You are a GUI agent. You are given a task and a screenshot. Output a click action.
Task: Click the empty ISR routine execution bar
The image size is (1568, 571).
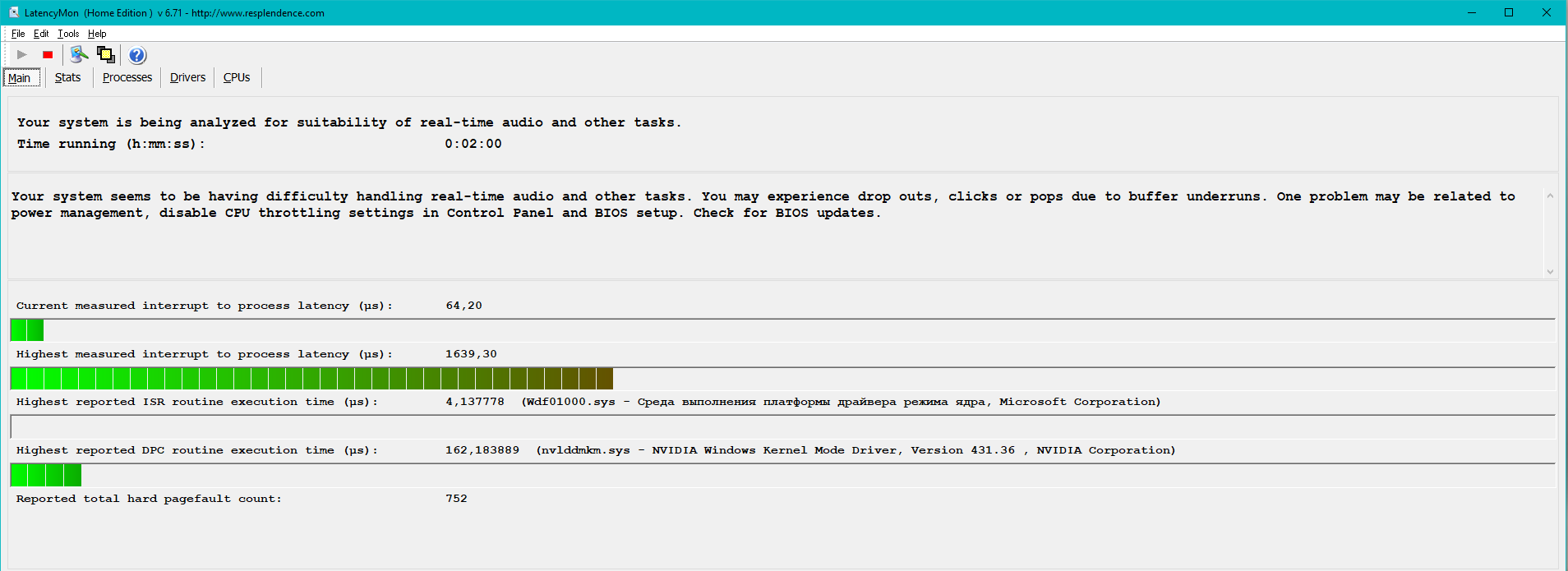(x=782, y=426)
